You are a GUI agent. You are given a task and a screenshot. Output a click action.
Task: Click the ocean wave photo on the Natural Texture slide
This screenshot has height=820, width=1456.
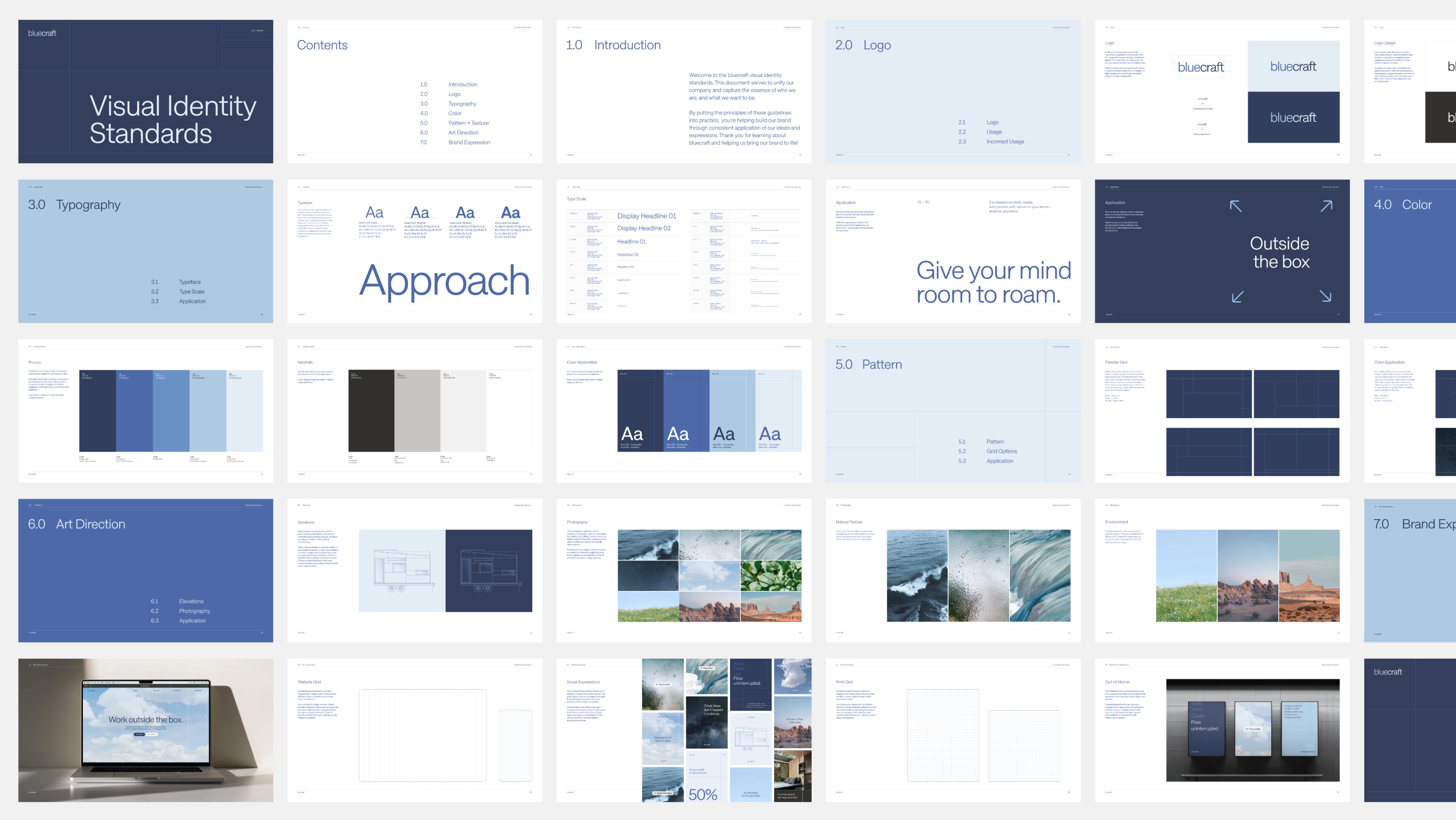917,576
